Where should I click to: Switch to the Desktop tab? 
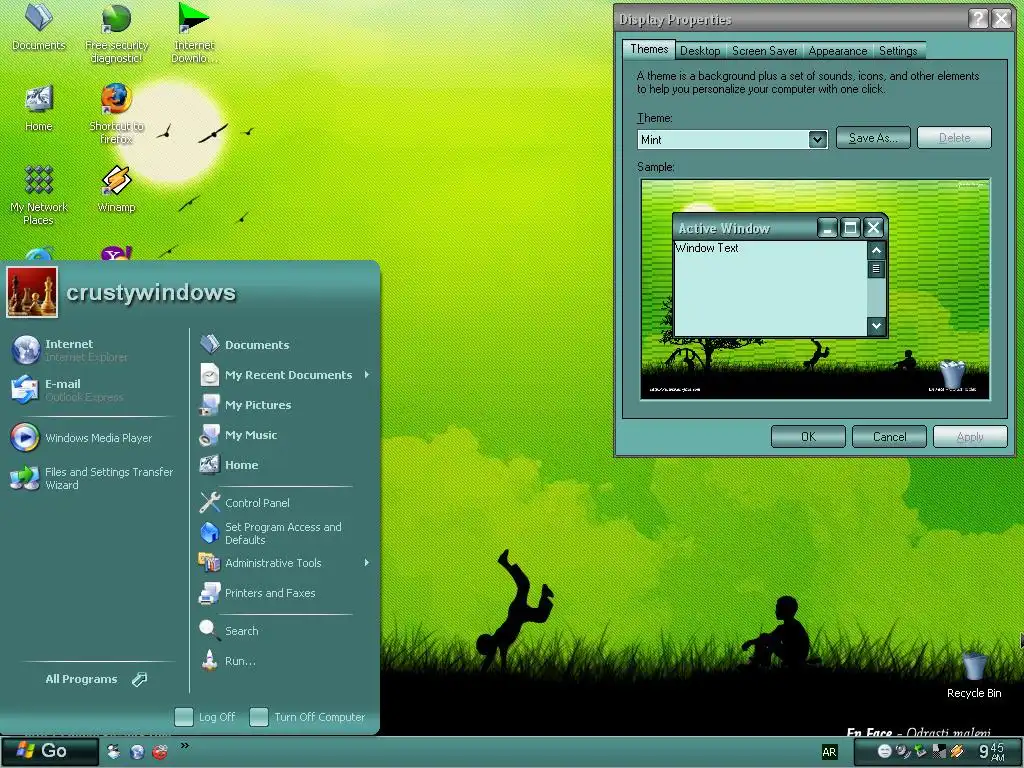click(700, 51)
